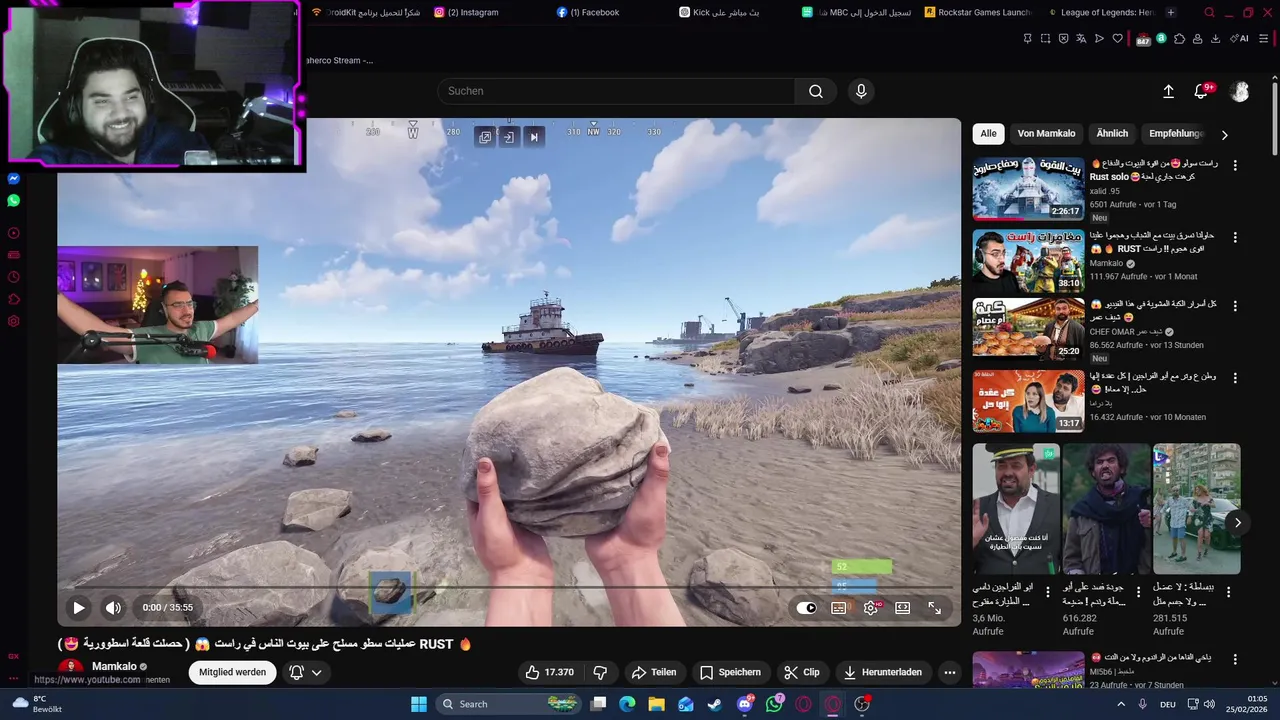
Task: Select the Von Mamkalo filter chip
Action: pyautogui.click(x=1046, y=134)
